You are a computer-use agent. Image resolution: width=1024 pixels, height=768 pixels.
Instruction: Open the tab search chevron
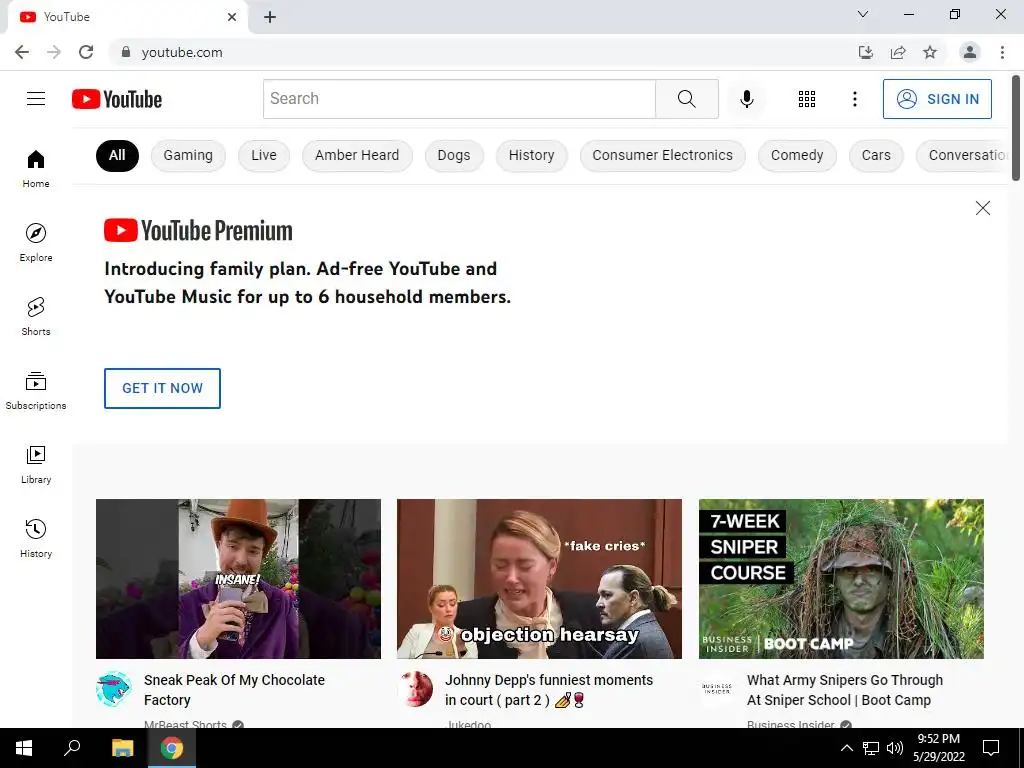tap(863, 14)
